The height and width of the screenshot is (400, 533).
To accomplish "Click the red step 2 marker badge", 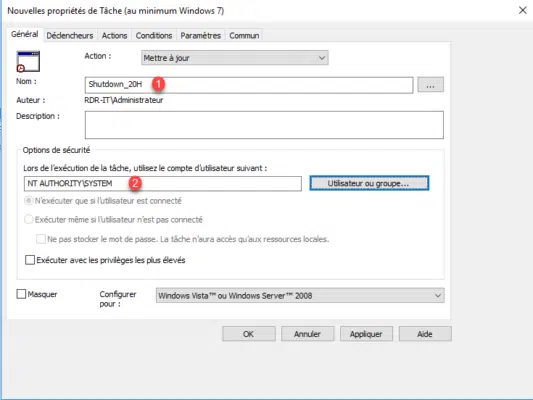I will tap(135, 183).
